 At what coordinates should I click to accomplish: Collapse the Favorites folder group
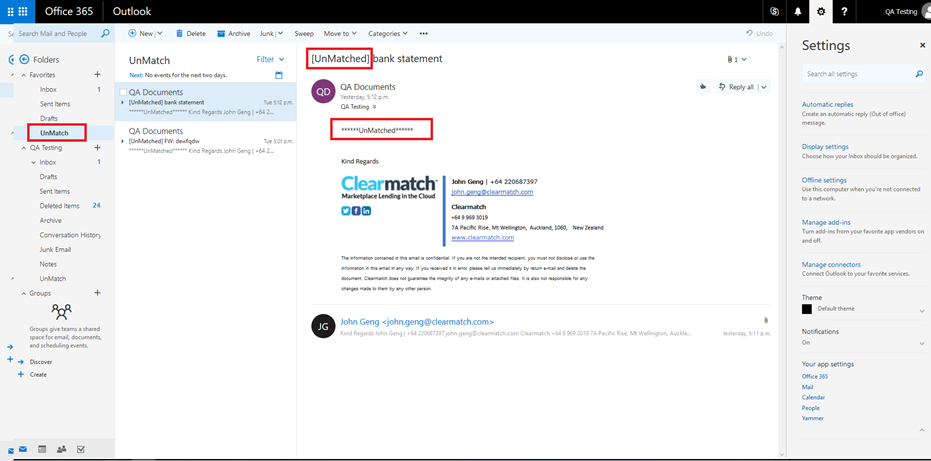[24, 75]
